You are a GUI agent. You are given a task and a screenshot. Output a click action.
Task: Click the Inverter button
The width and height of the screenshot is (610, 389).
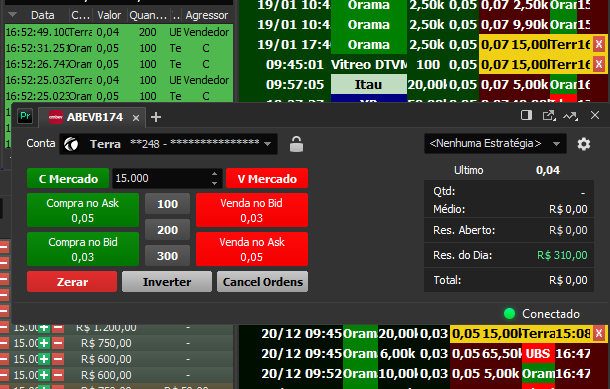click(167, 282)
